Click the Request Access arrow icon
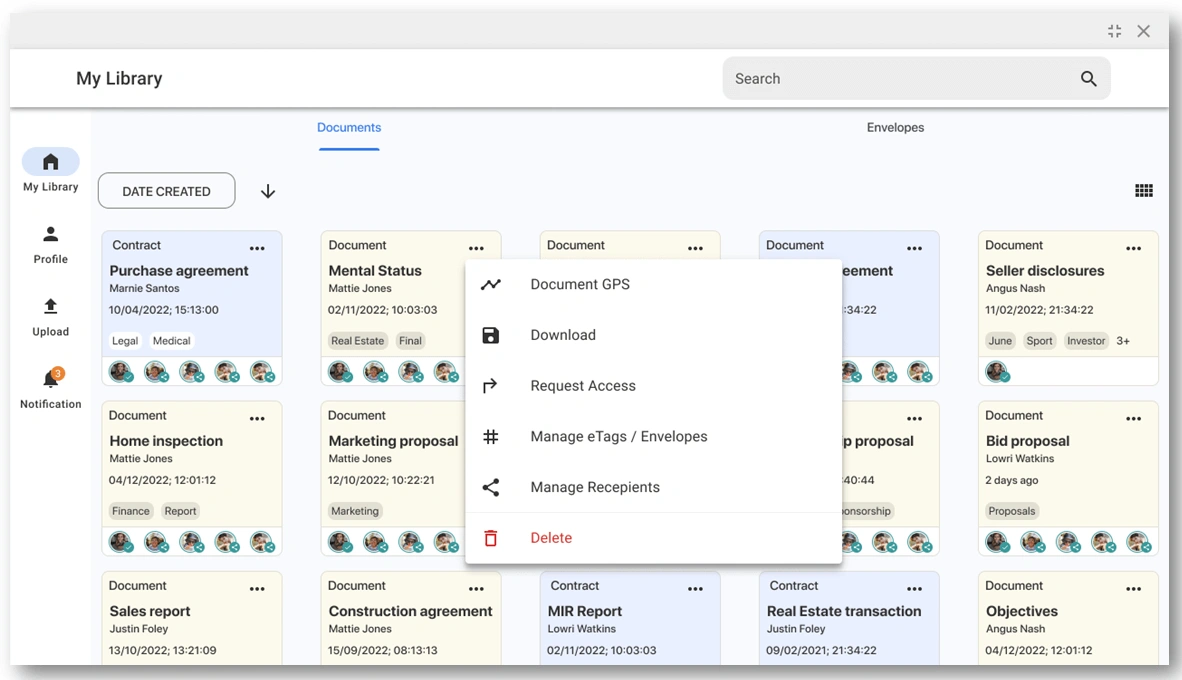1182x680 pixels. (491, 385)
